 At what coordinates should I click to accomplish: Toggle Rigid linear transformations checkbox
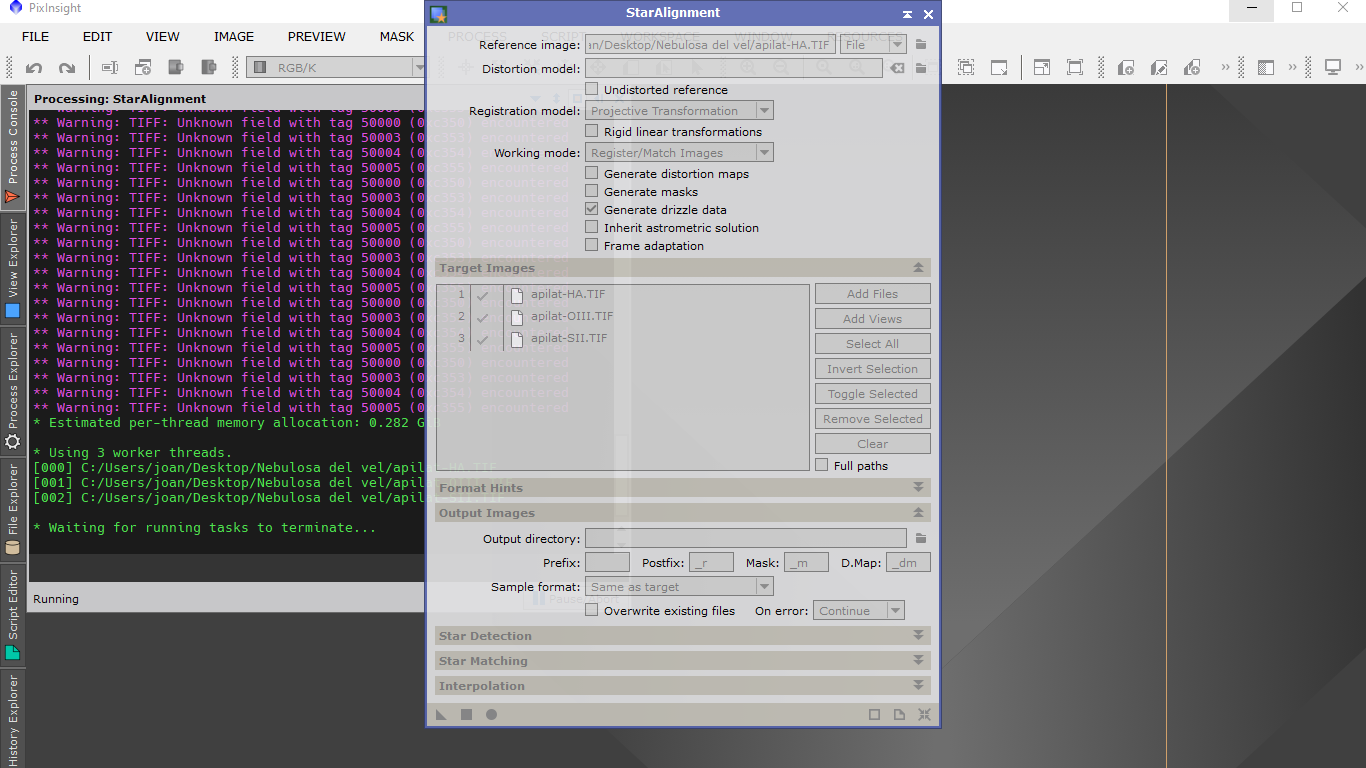point(592,132)
